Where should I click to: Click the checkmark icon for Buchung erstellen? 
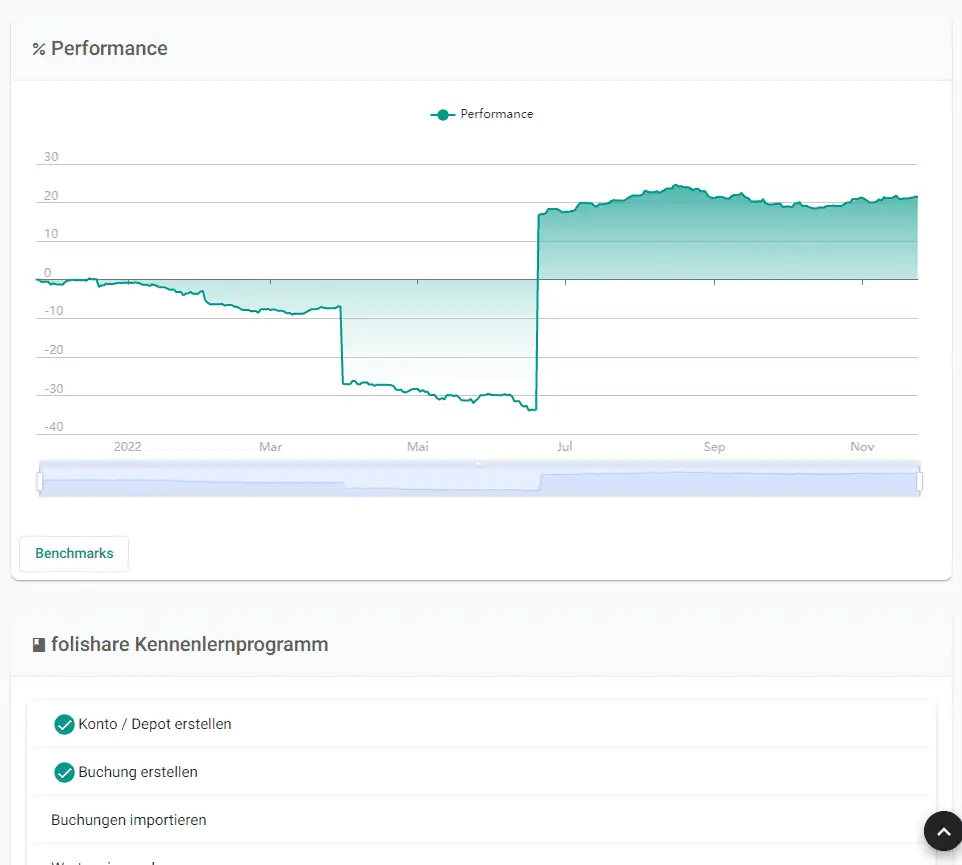coord(64,772)
